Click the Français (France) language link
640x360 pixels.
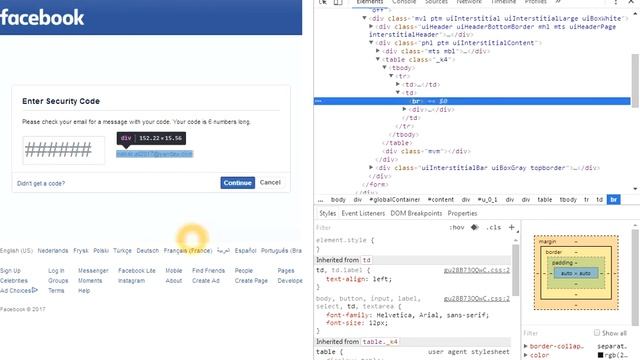pos(188,251)
